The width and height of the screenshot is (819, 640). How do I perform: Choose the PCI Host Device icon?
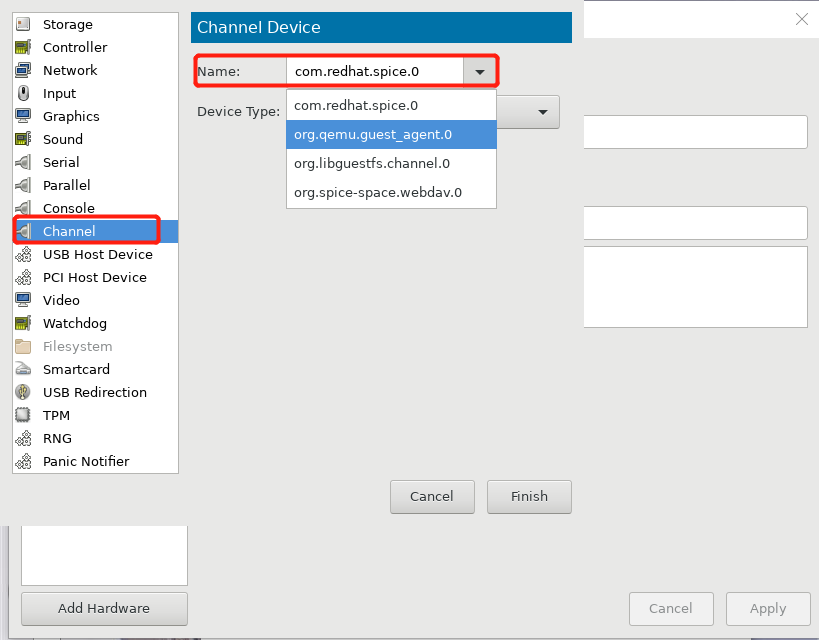pyautogui.click(x=23, y=277)
